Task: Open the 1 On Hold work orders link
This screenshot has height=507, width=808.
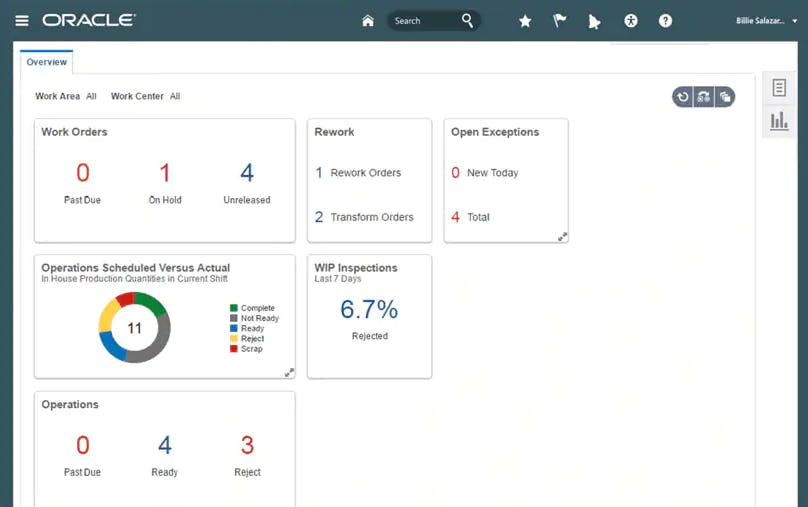Action: 165,173
